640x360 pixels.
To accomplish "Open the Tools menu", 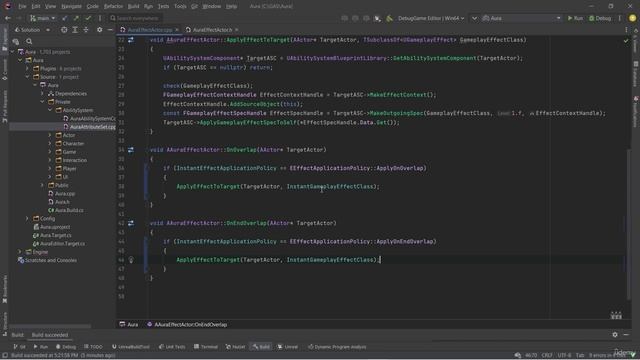I will (180, 6).
